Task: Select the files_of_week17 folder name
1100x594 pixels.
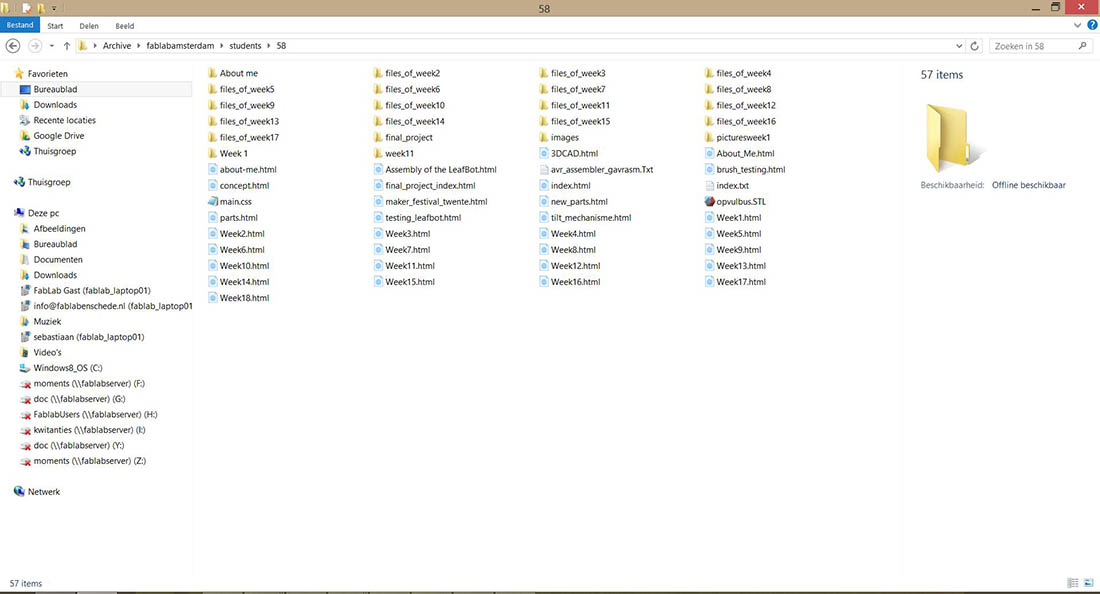Action: 249,137
